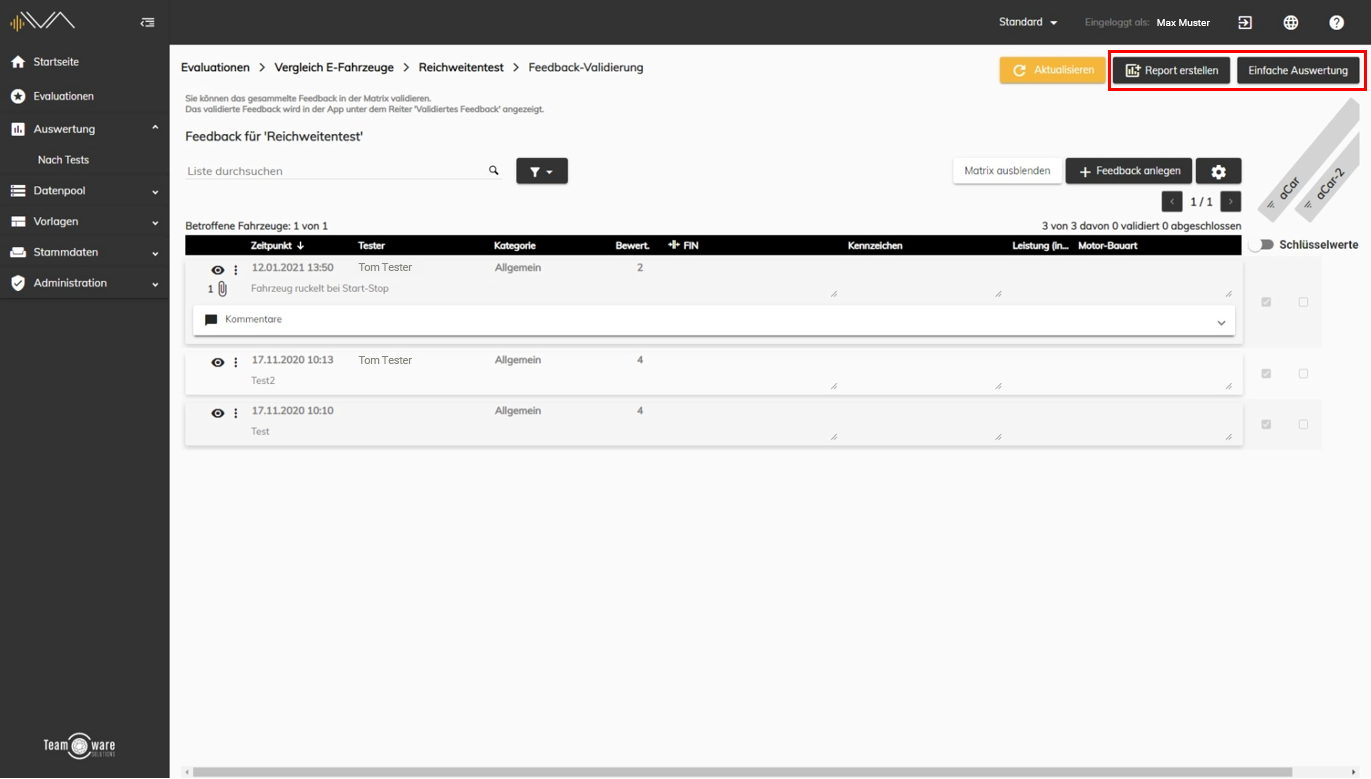Toggle aCar-2 checkbox in the 10:10 Test row
The height and width of the screenshot is (779, 1371).
[1303, 425]
